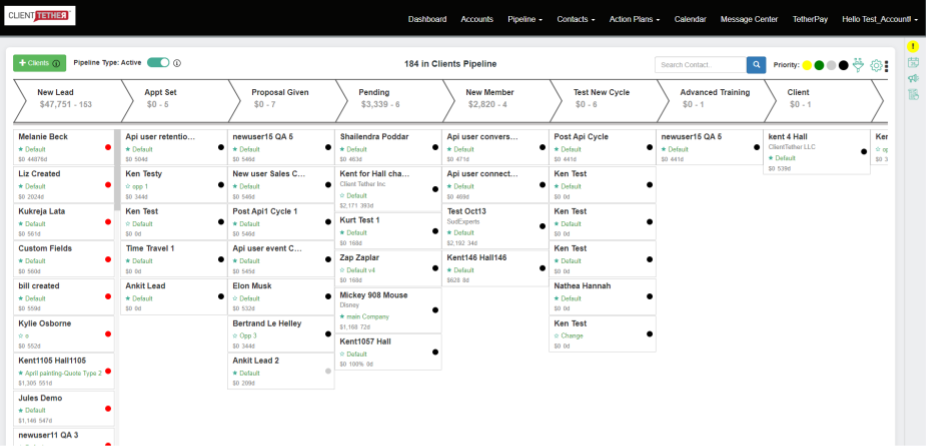Open the Dashboard page
The width and height of the screenshot is (927, 448).
click(427, 19)
